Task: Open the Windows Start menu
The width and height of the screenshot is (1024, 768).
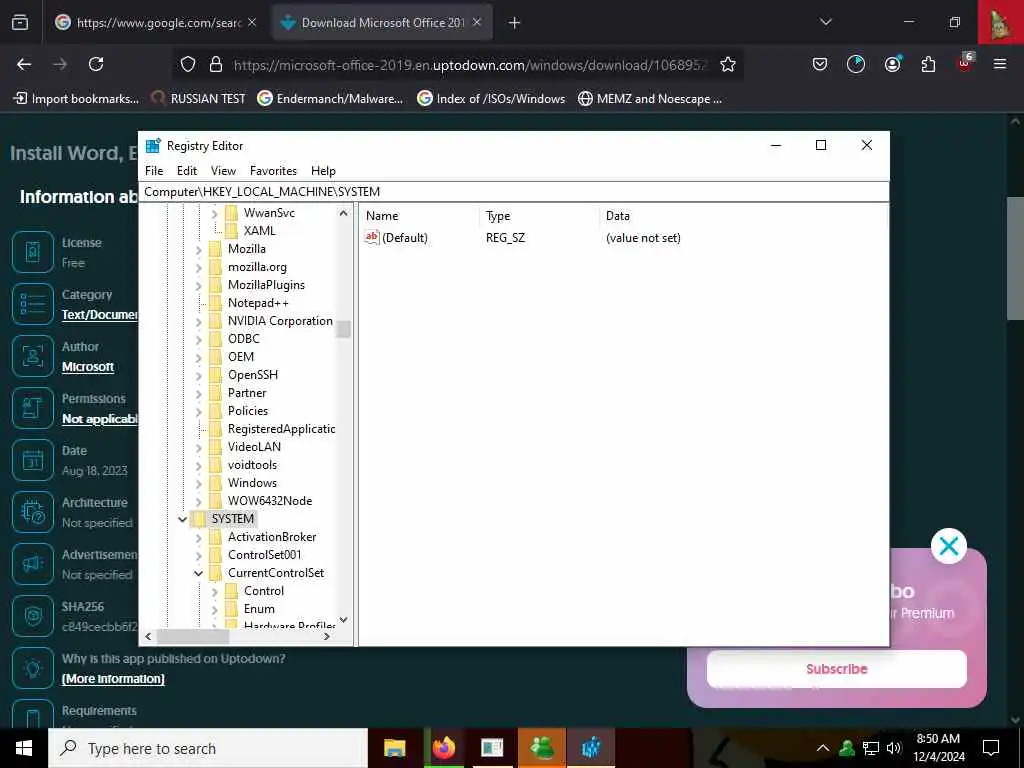Action: (x=24, y=748)
